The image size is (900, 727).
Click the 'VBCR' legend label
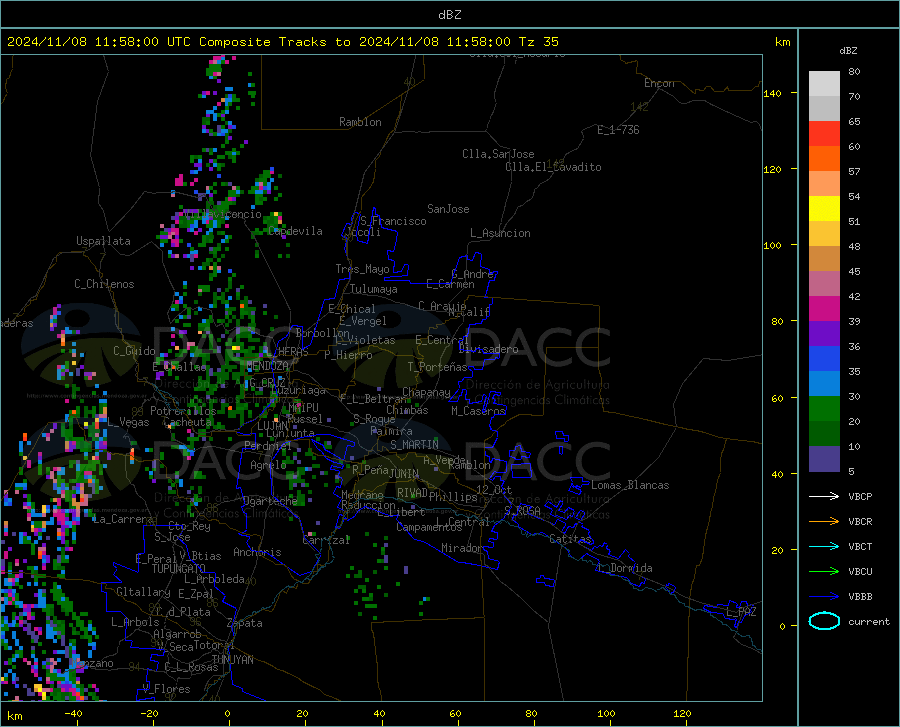(x=860, y=522)
